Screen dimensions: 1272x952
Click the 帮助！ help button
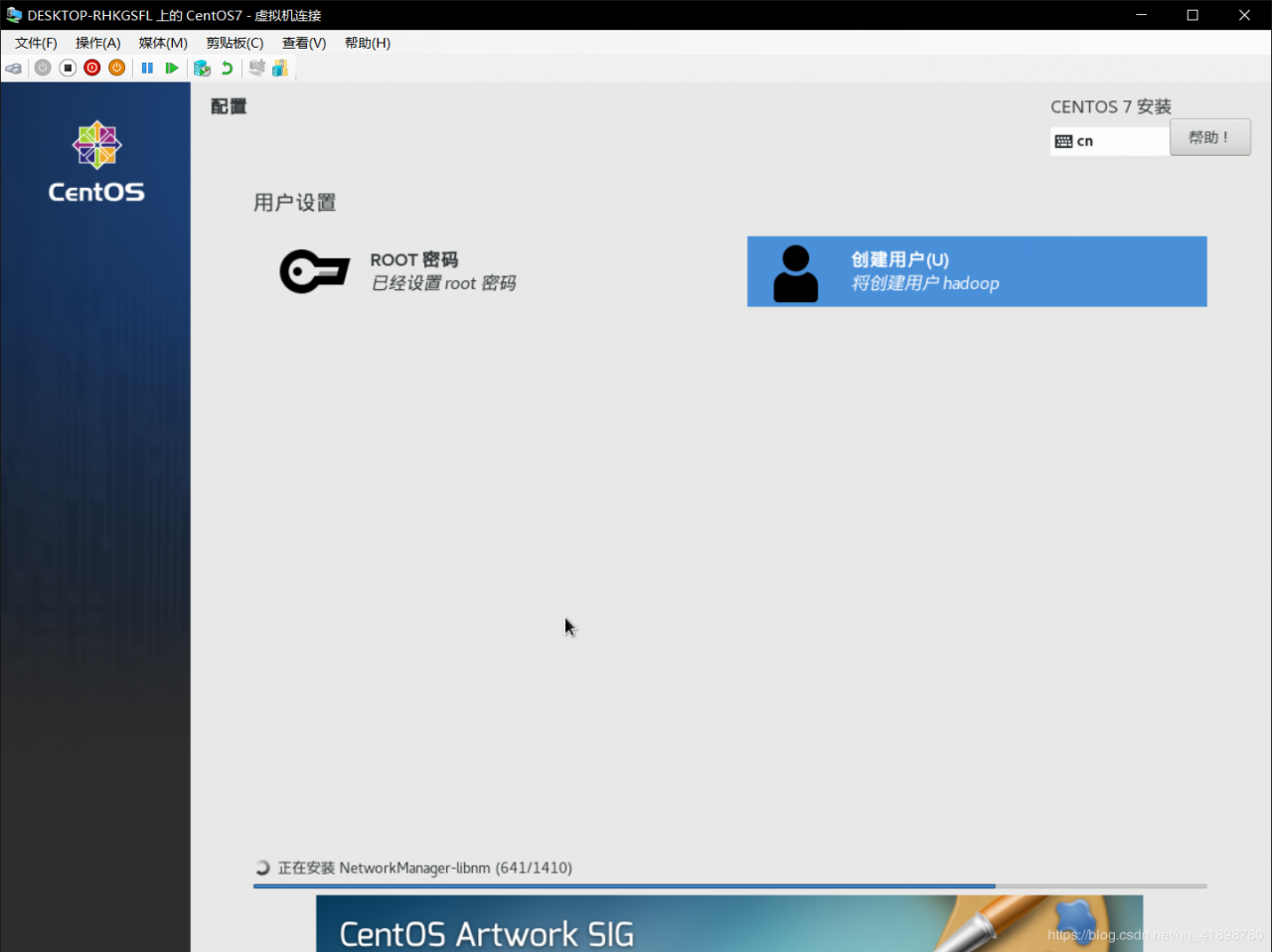1209,137
